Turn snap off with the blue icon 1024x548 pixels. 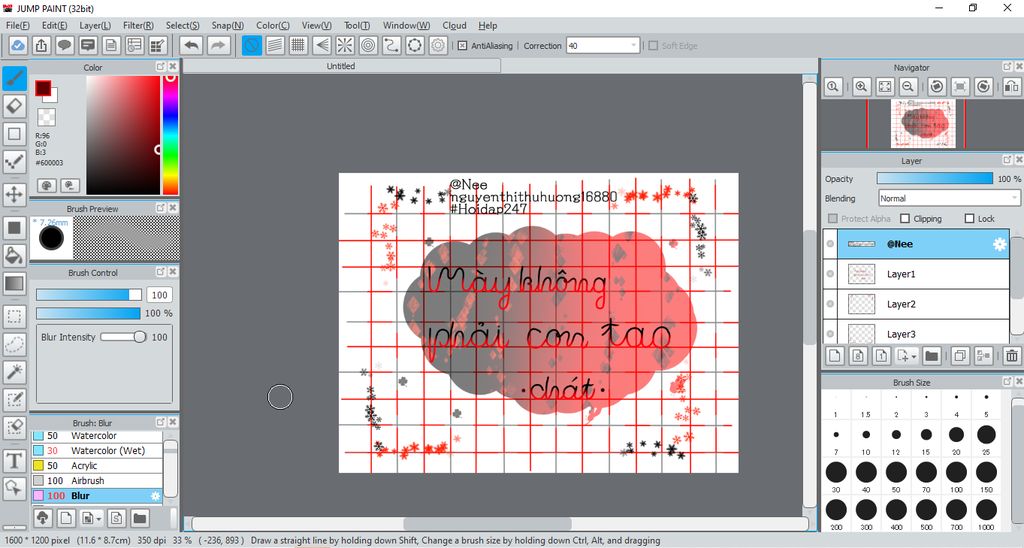[x=252, y=45]
